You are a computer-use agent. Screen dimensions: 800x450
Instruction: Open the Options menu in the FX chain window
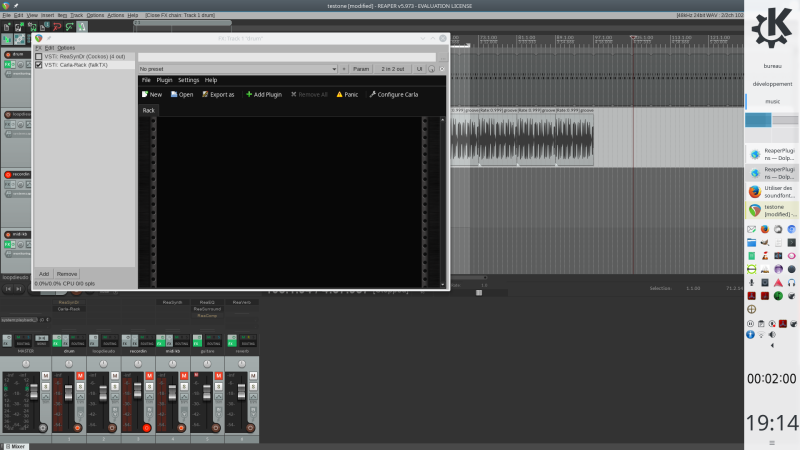point(66,48)
